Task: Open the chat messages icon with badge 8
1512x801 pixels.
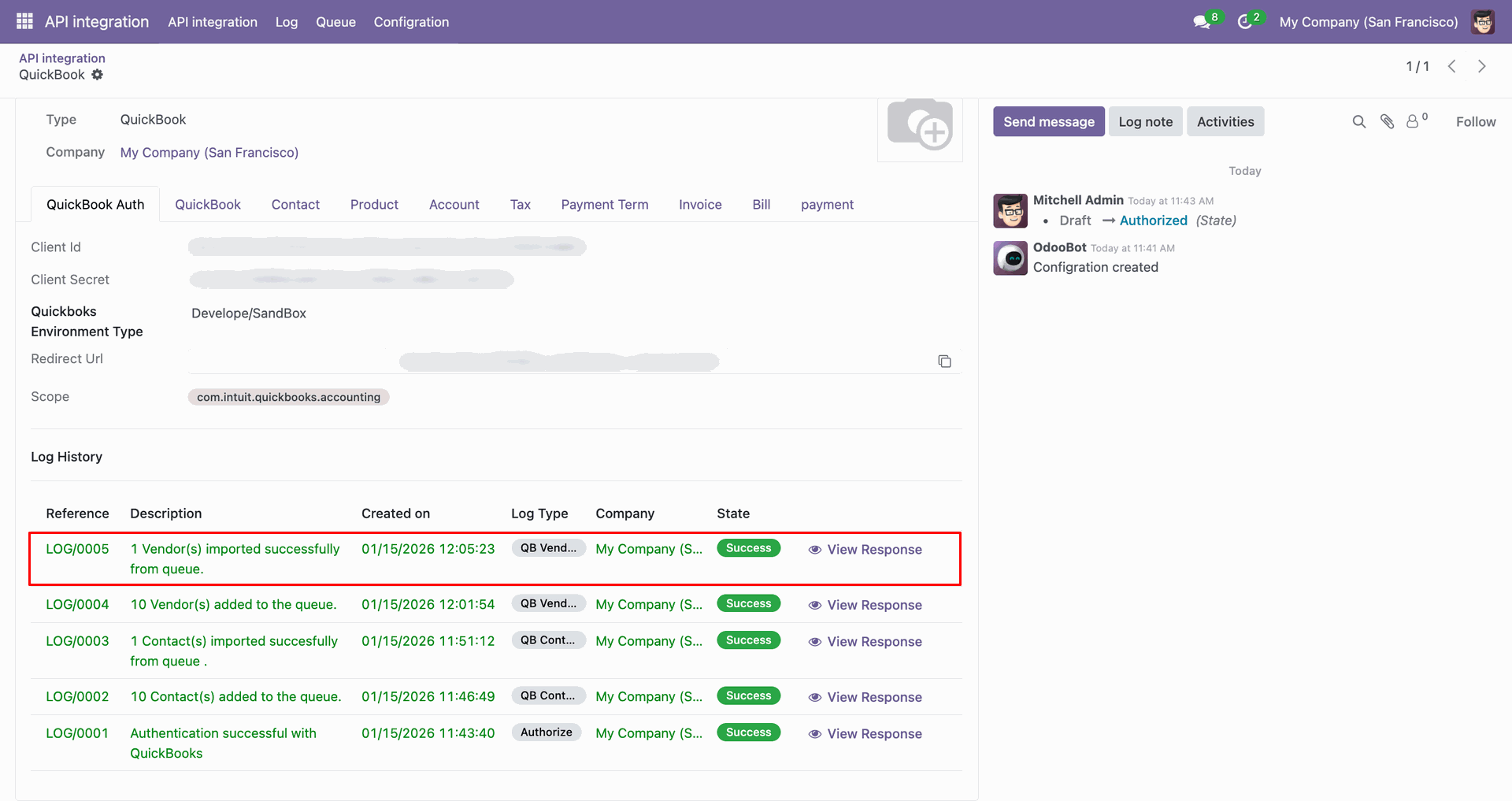Action: click(1202, 22)
